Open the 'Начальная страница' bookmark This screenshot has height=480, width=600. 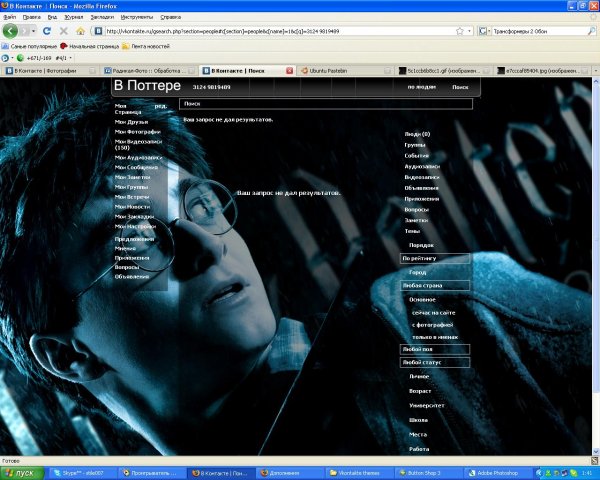click(90, 46)
